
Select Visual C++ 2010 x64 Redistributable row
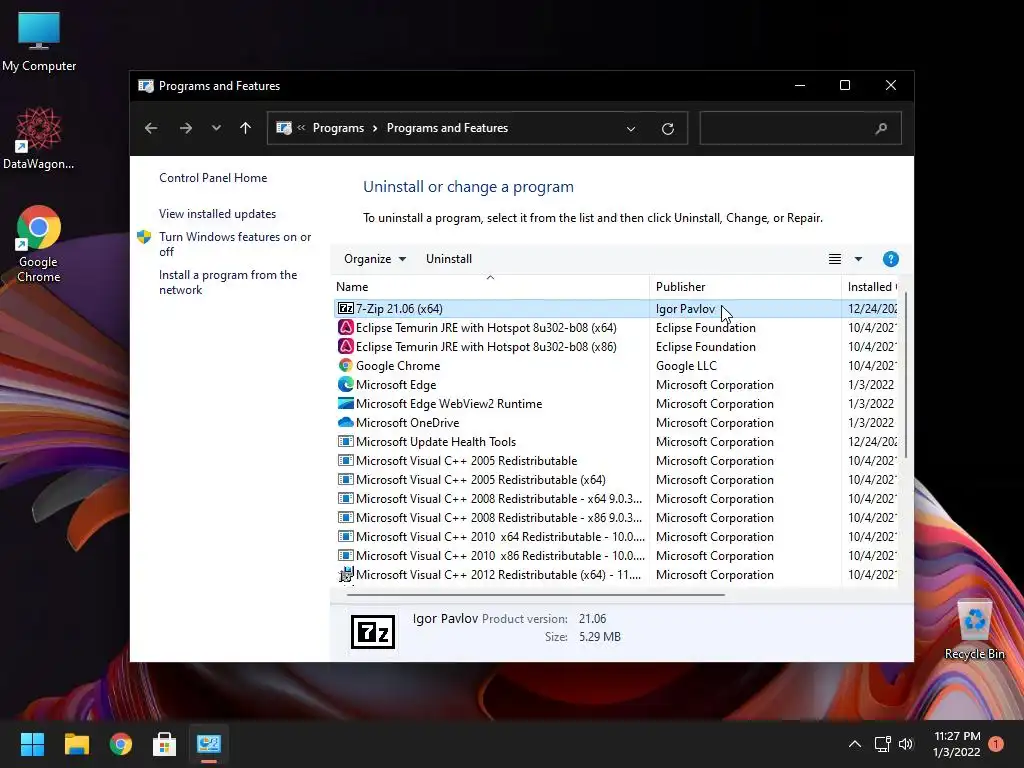[x=616, y=536]
